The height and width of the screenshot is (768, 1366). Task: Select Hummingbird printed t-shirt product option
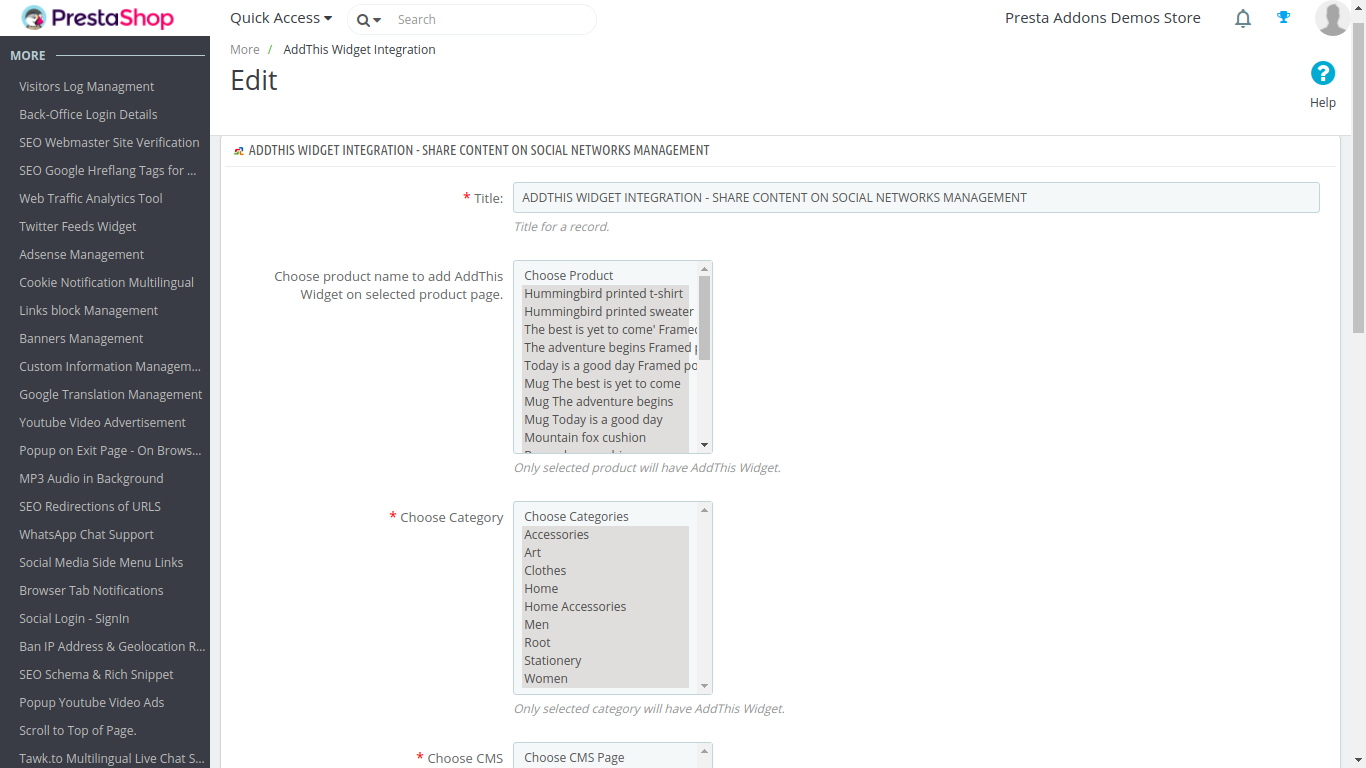pyautogui.click(x=605, y=293)
